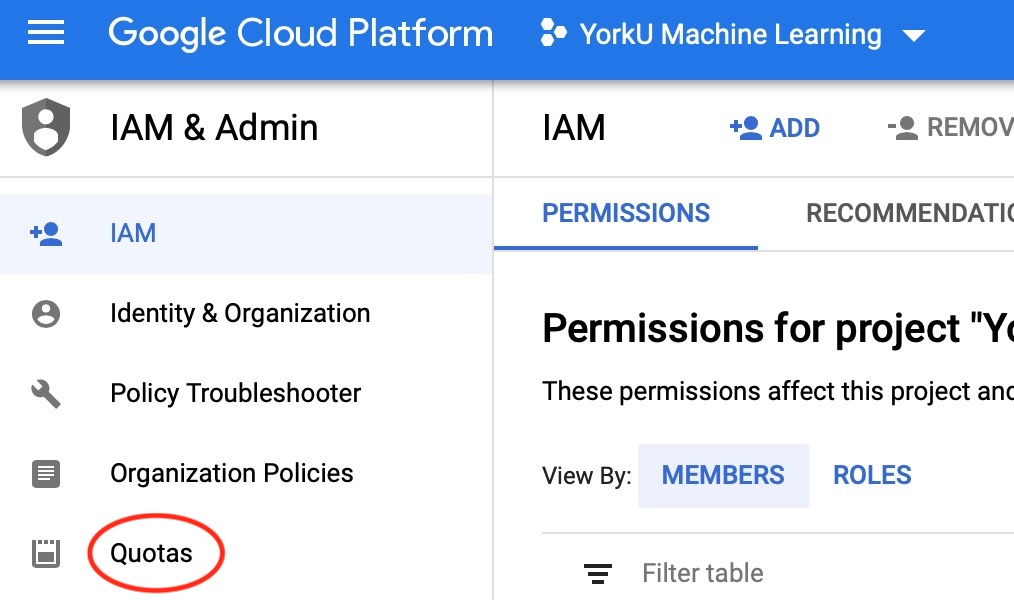Click the IAM add-person sidebar icon
Viewport: 1014px width, 600px height.
[x=46, y=234]
